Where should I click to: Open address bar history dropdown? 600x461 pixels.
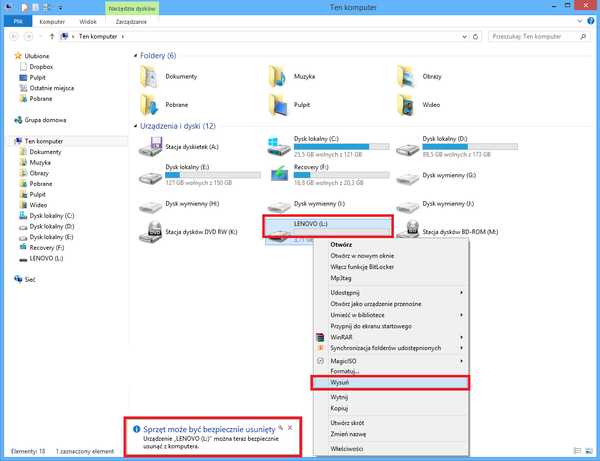[464, 37]
